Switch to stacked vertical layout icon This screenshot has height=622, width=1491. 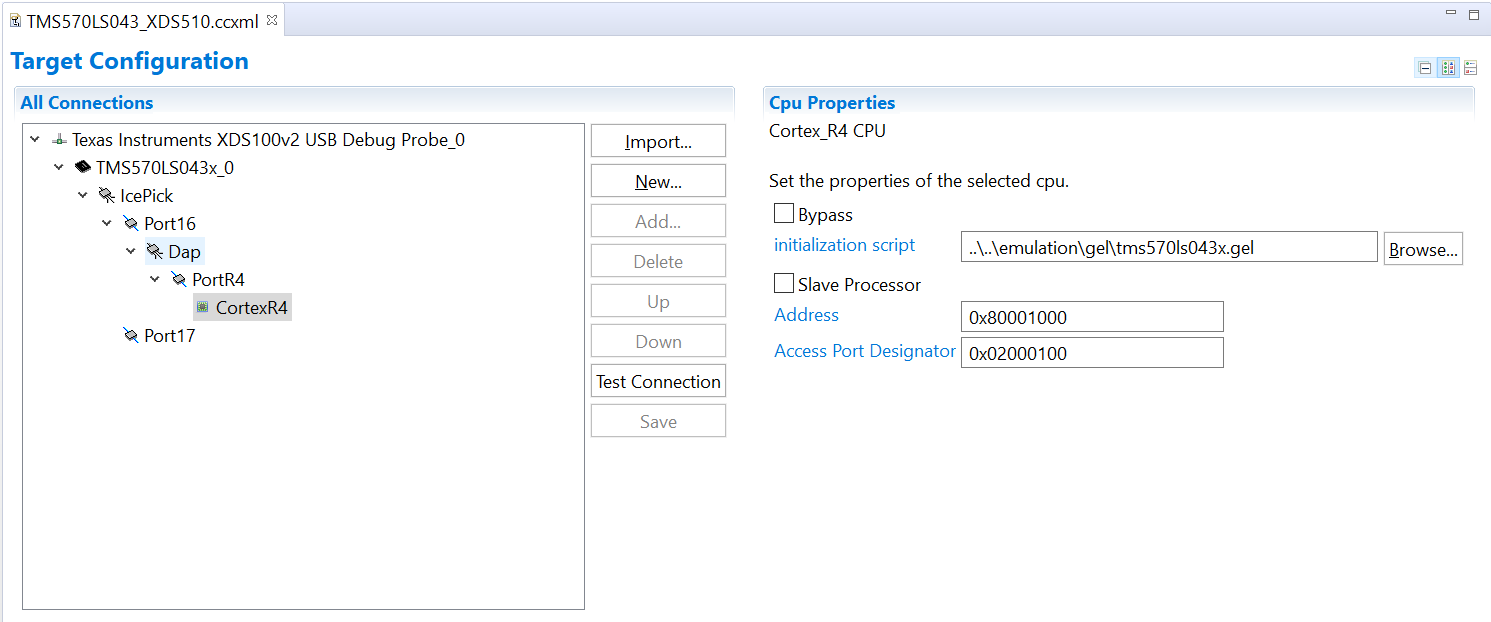(1471, 68)
